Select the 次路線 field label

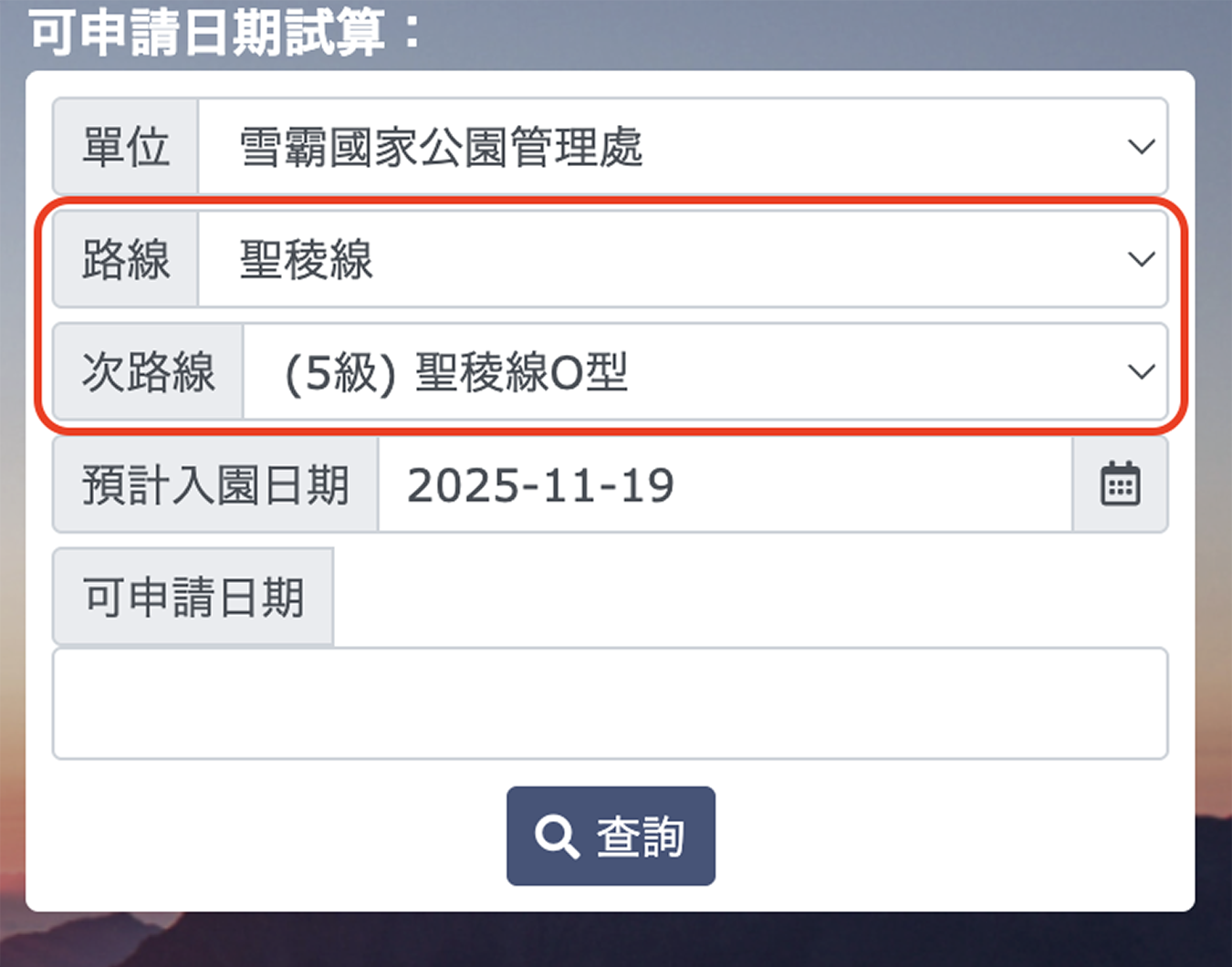pos(148,371)
